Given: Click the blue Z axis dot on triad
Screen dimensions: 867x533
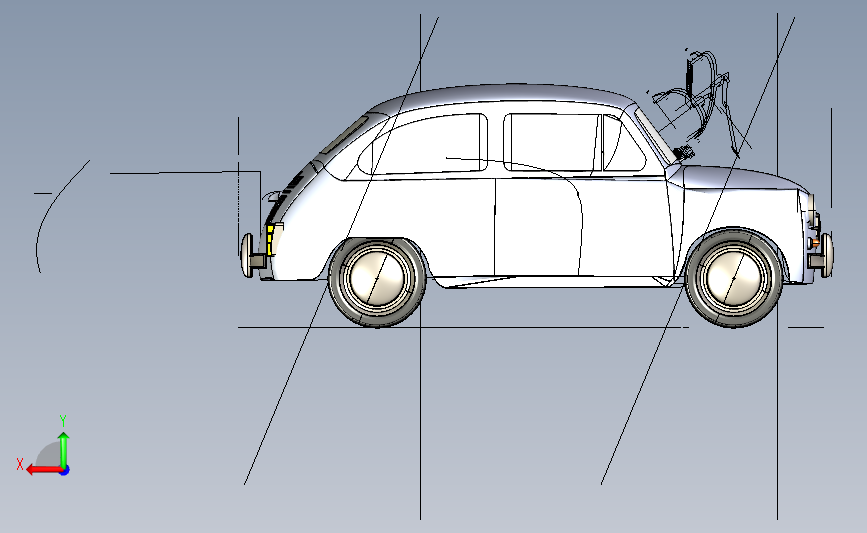Looking at the screenshot, I should coord(65,471).
